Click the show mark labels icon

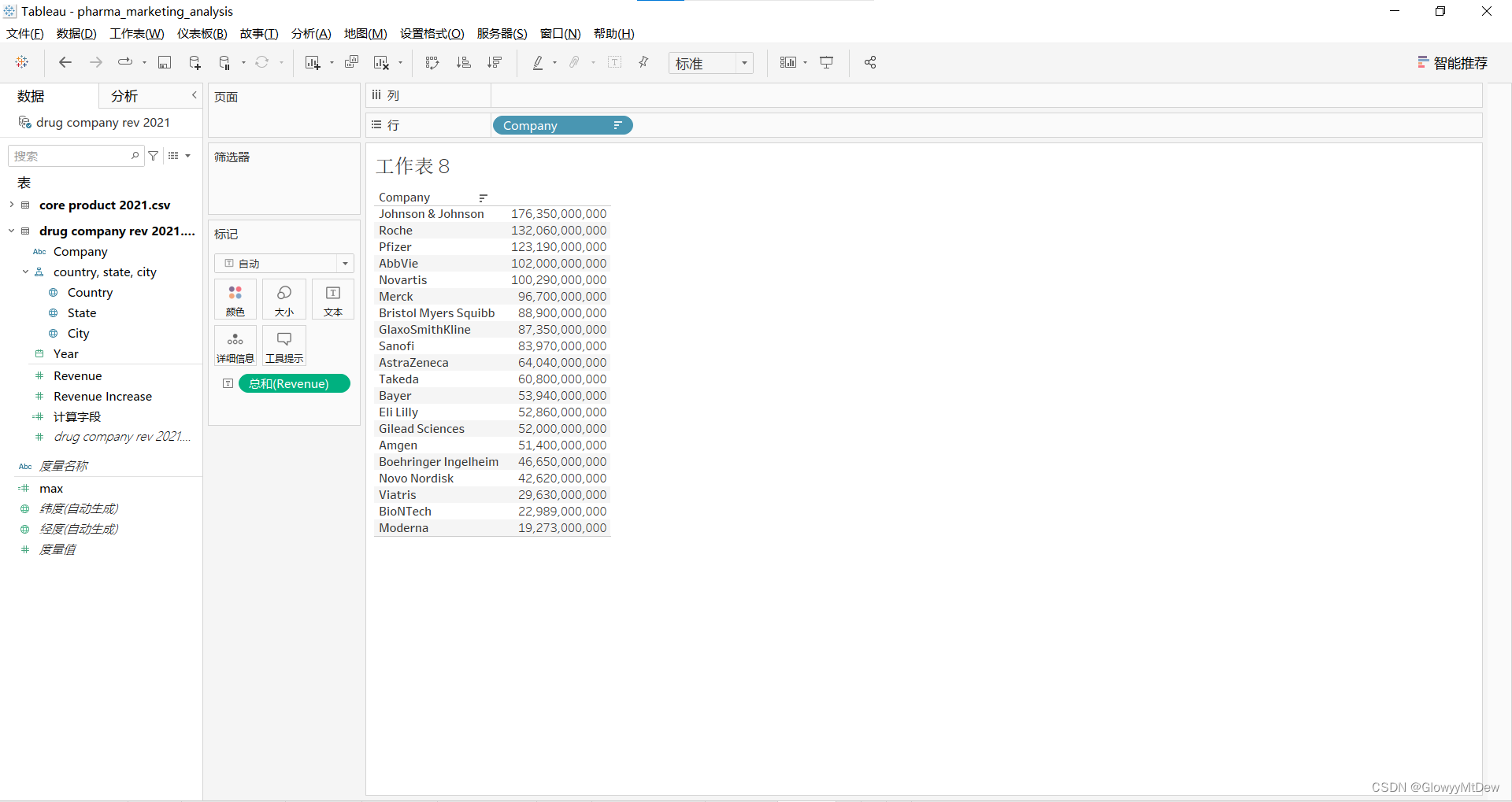coord(615,62)
